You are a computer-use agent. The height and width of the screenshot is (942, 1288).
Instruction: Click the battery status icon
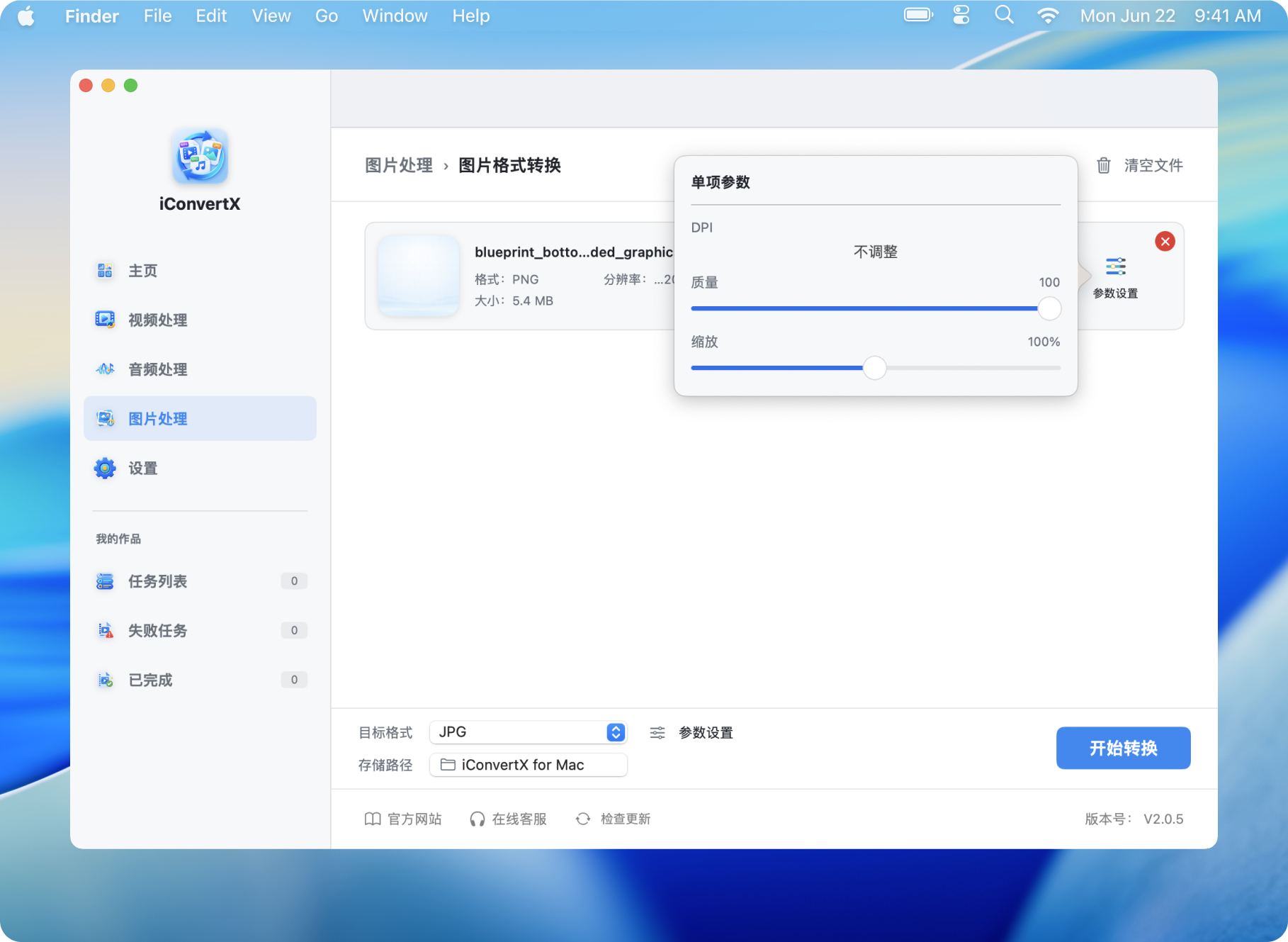tap(919, 15)
